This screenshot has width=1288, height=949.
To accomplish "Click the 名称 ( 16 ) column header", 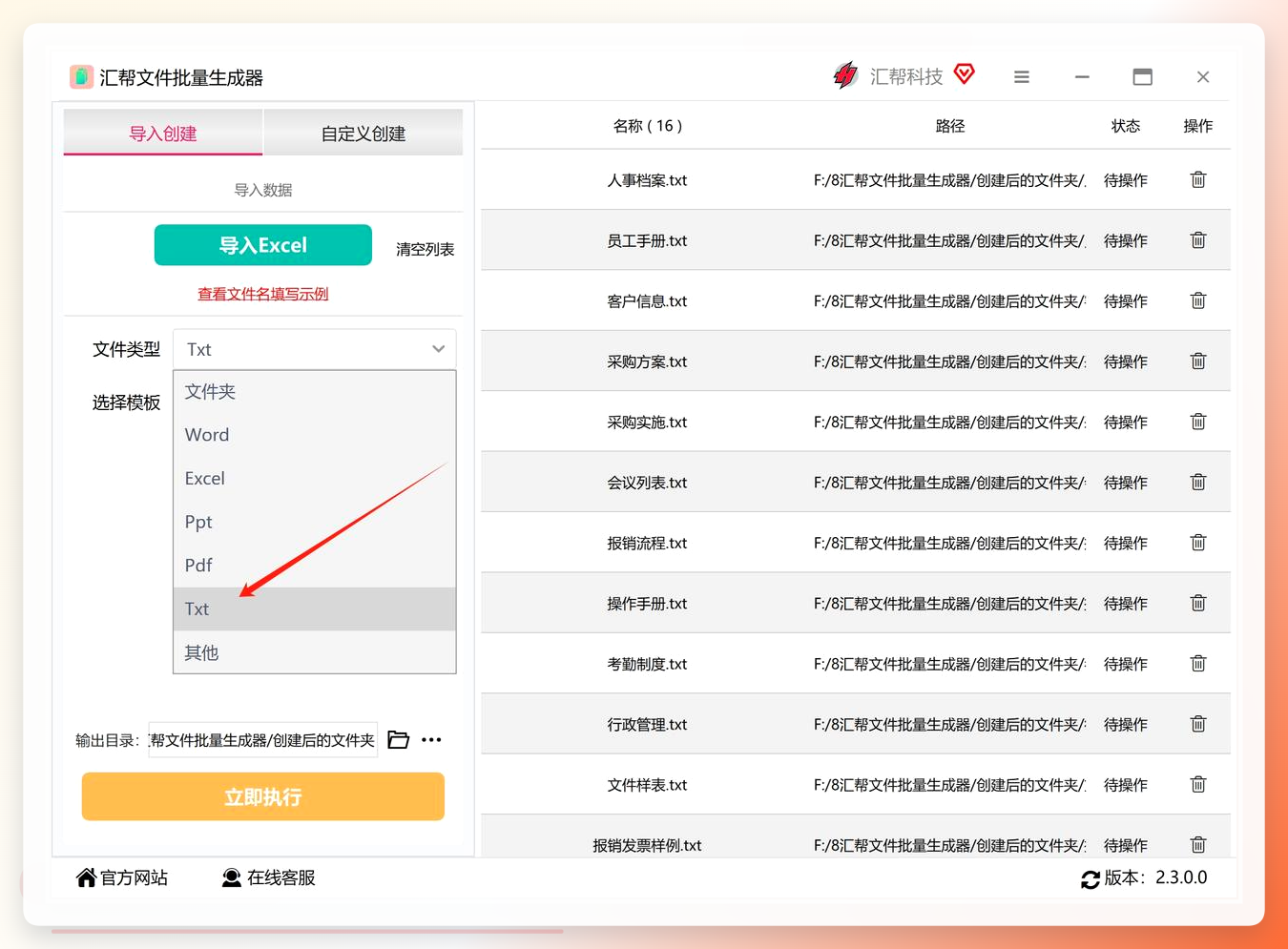I will point(648,126).
